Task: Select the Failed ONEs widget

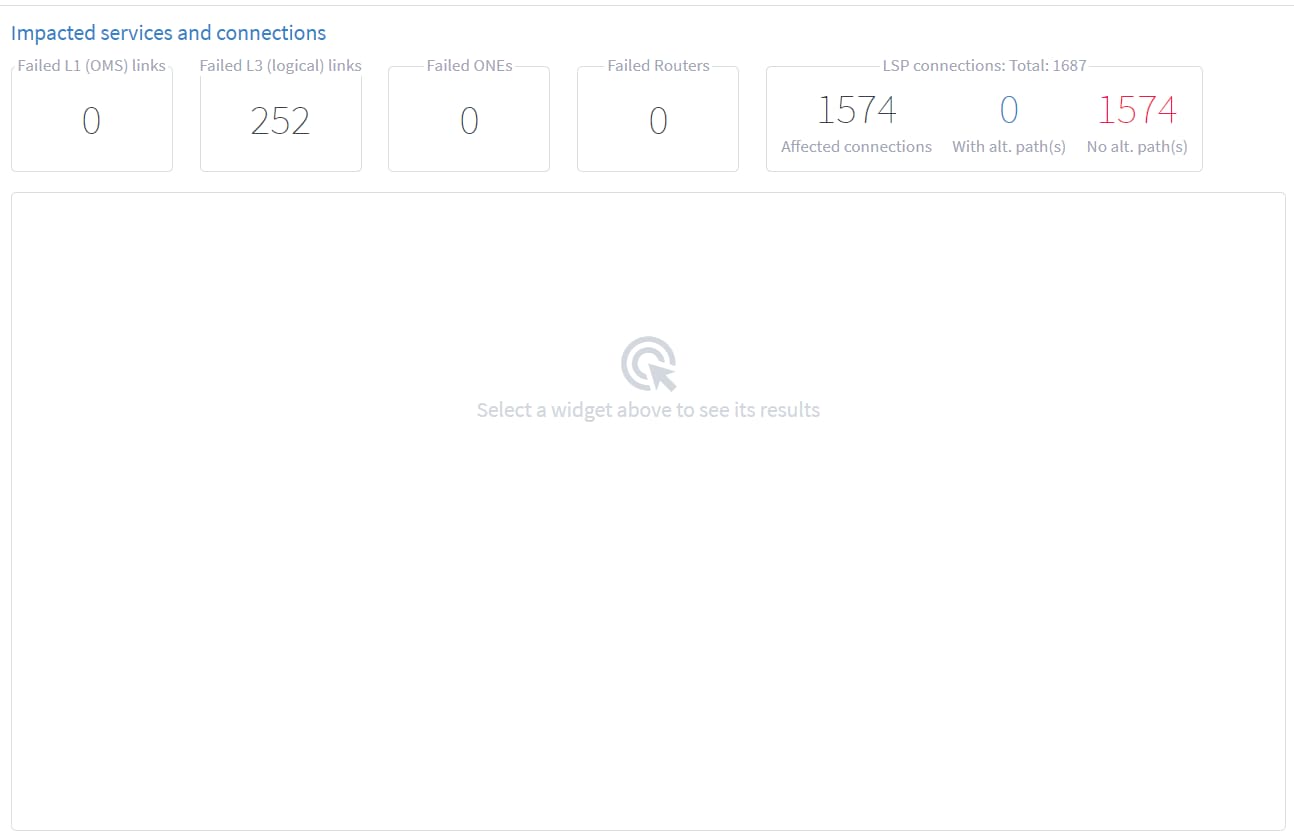Action: point(469,120)
